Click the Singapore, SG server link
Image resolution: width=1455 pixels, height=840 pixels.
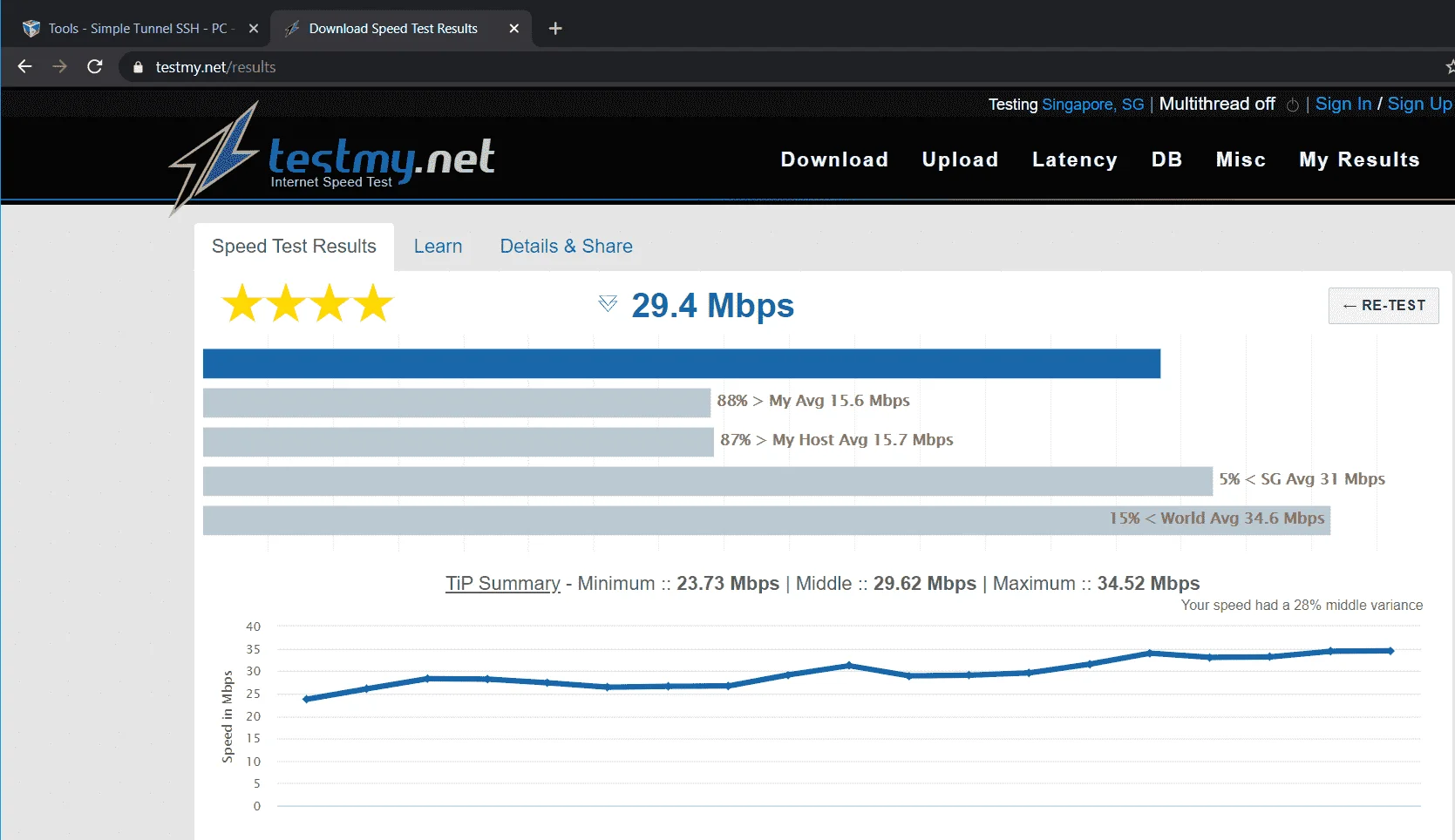pos(1092,105)
